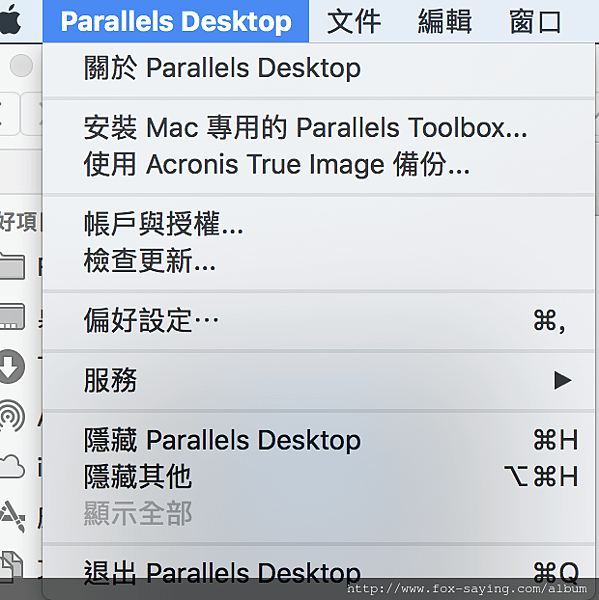This screenshot has height=600, width=599.
Task: Open the Applications icon in sidebar
Action: (x=12, y=515)
